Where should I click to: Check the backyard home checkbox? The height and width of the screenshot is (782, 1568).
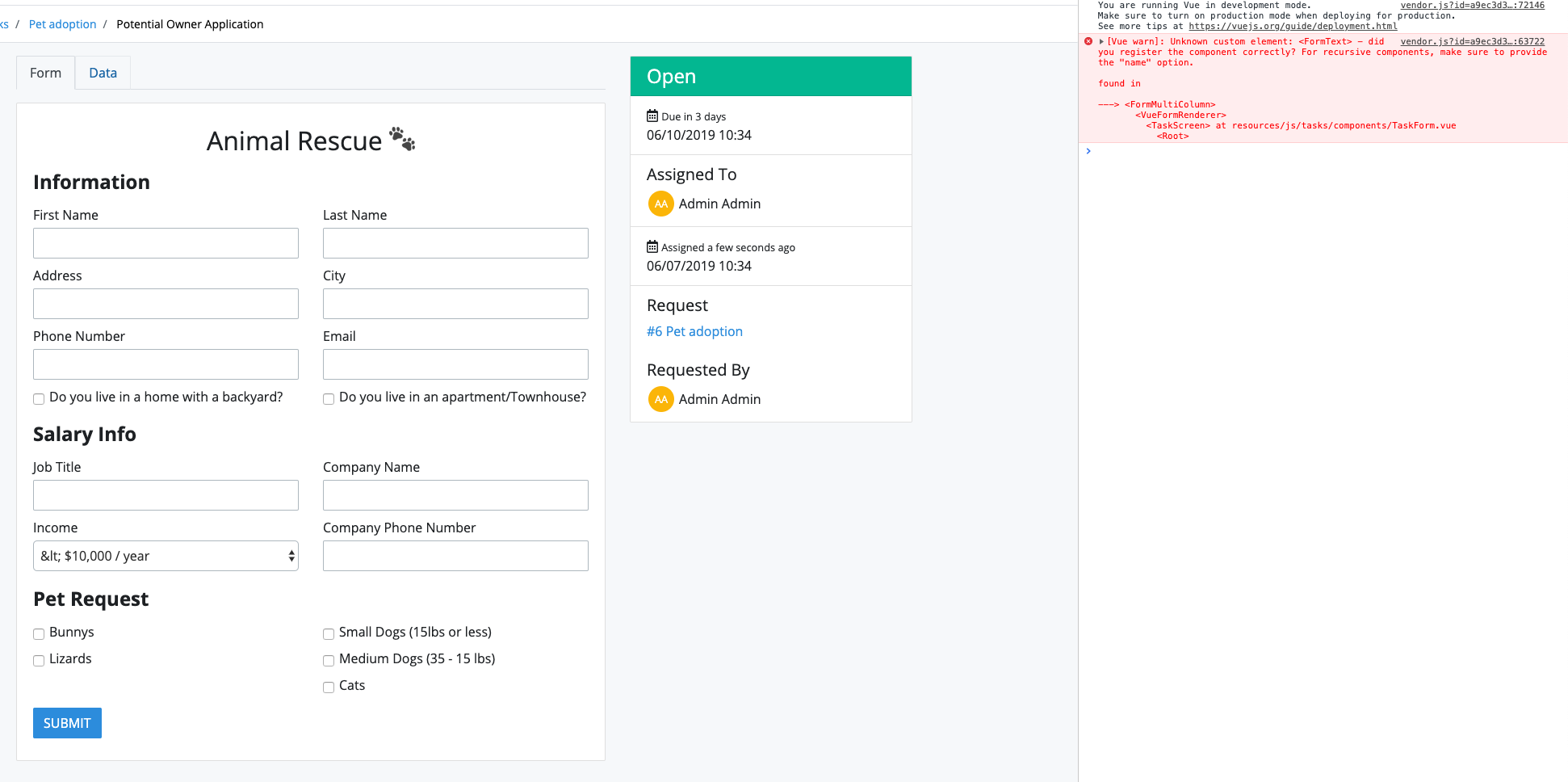tap(38, 398)
